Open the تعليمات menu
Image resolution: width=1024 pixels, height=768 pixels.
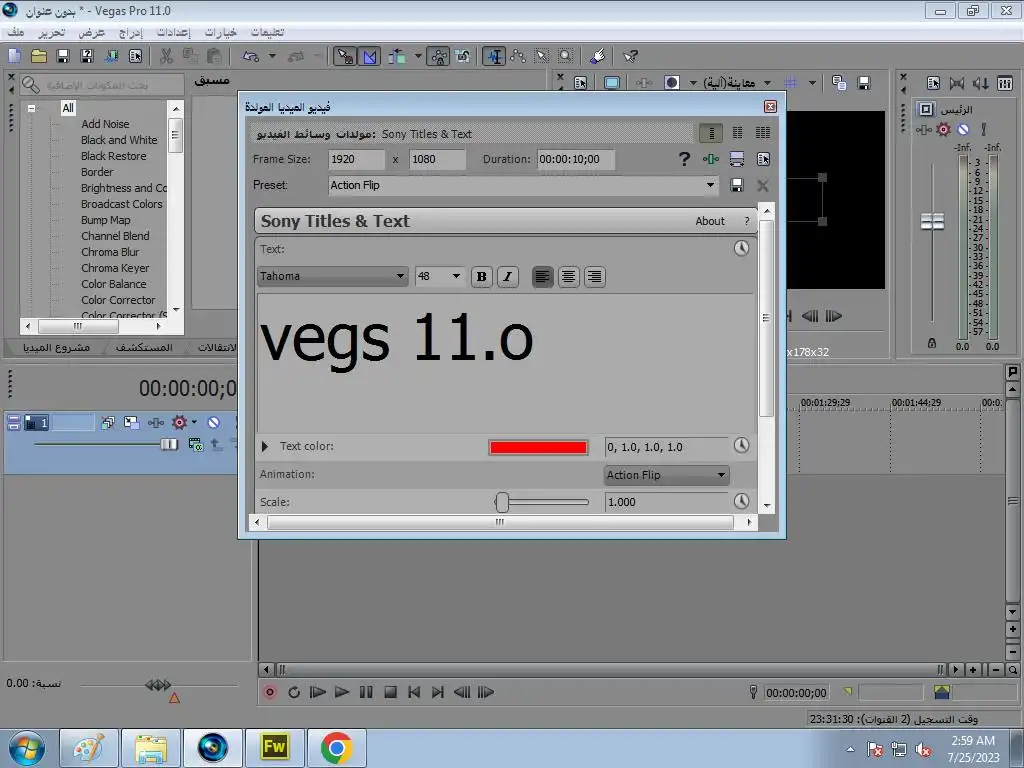pos(268,32)
